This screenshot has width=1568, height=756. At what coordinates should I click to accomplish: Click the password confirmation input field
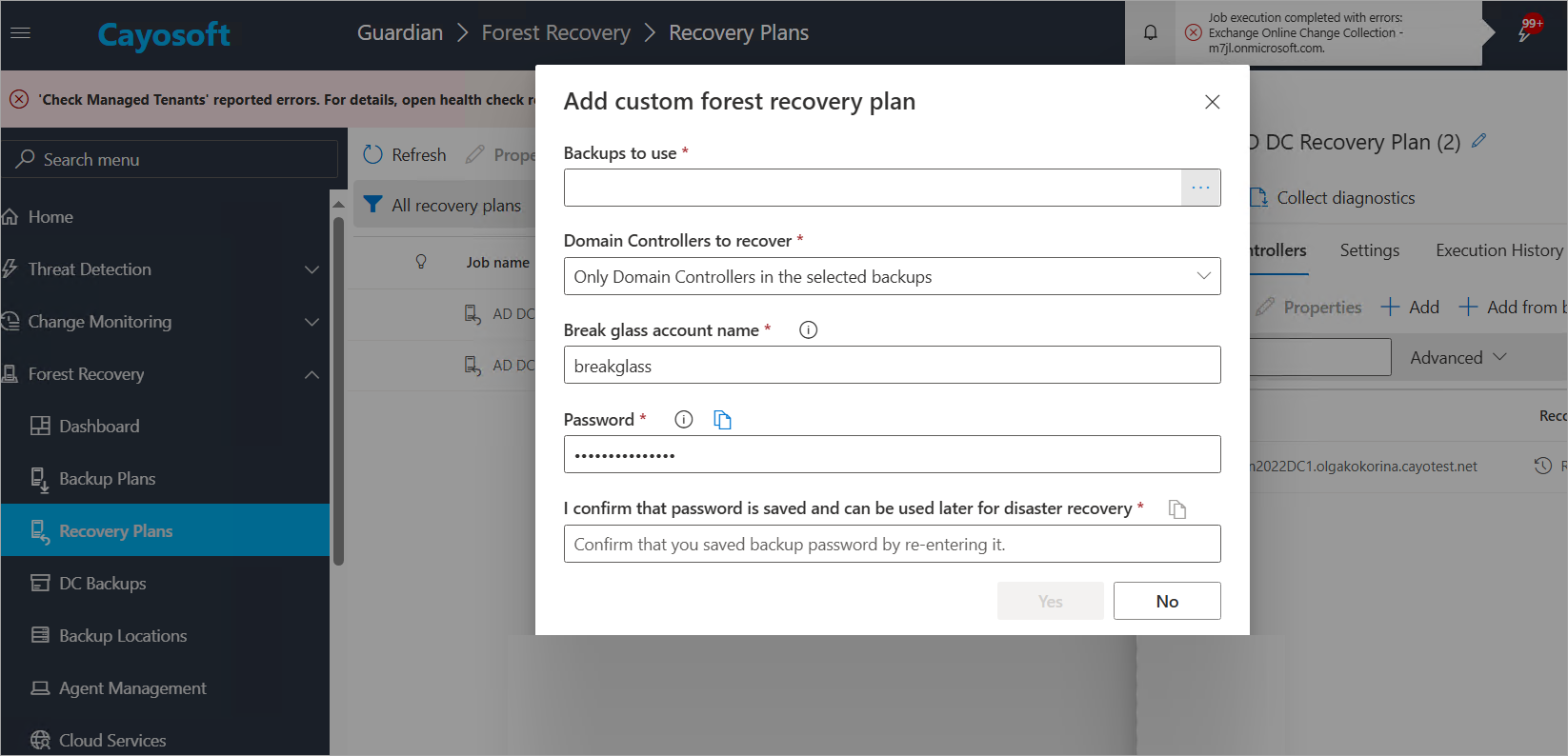pos(892,545)
